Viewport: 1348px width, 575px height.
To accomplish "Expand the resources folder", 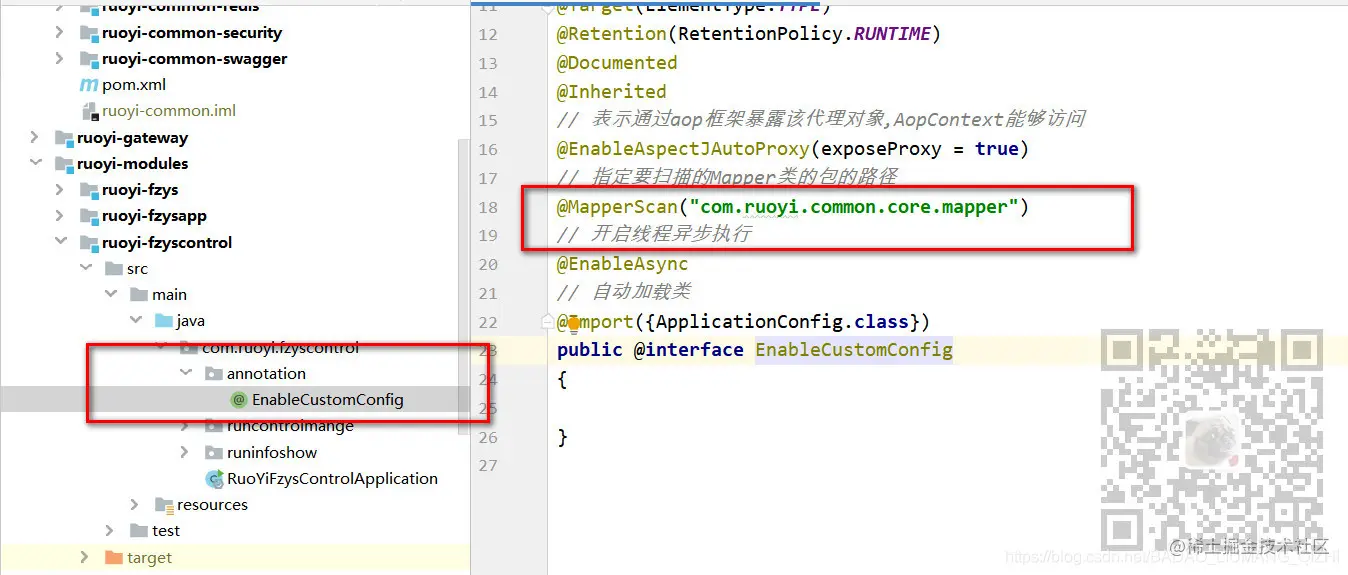I will point(135,505).
